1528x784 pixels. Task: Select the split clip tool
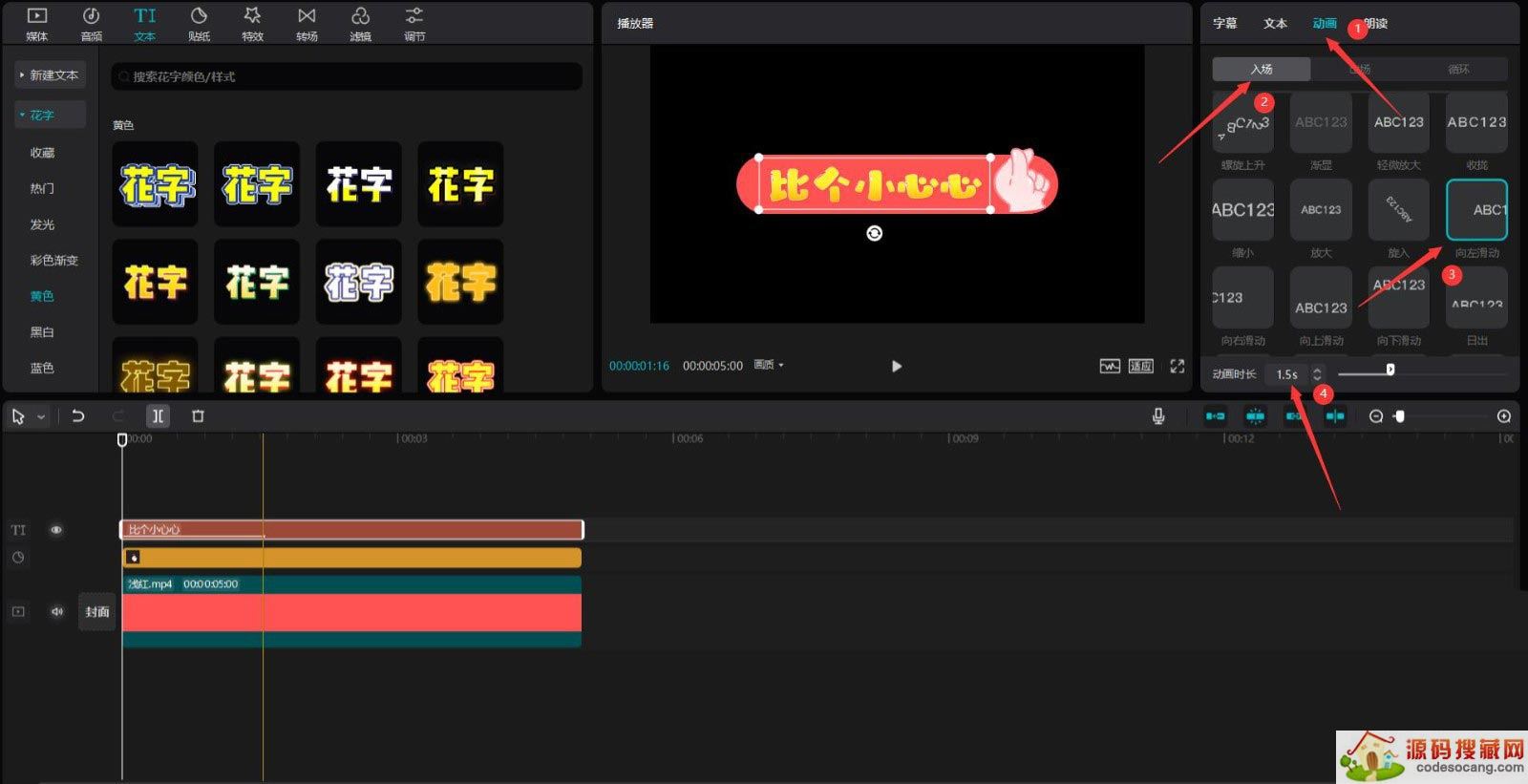point(158,416)
